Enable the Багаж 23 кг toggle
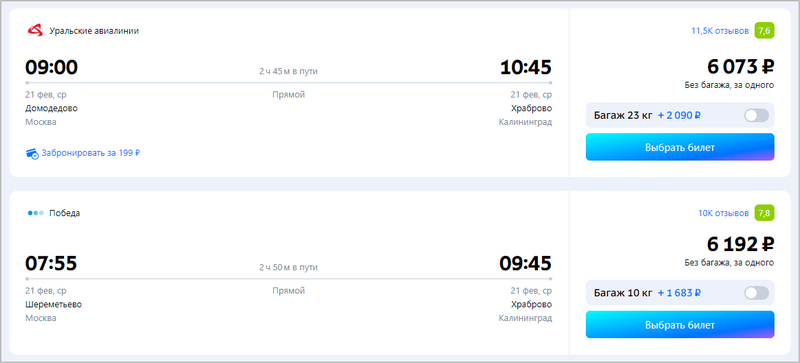800x363 pixels. pyautogui.click(x=756, y=115)
